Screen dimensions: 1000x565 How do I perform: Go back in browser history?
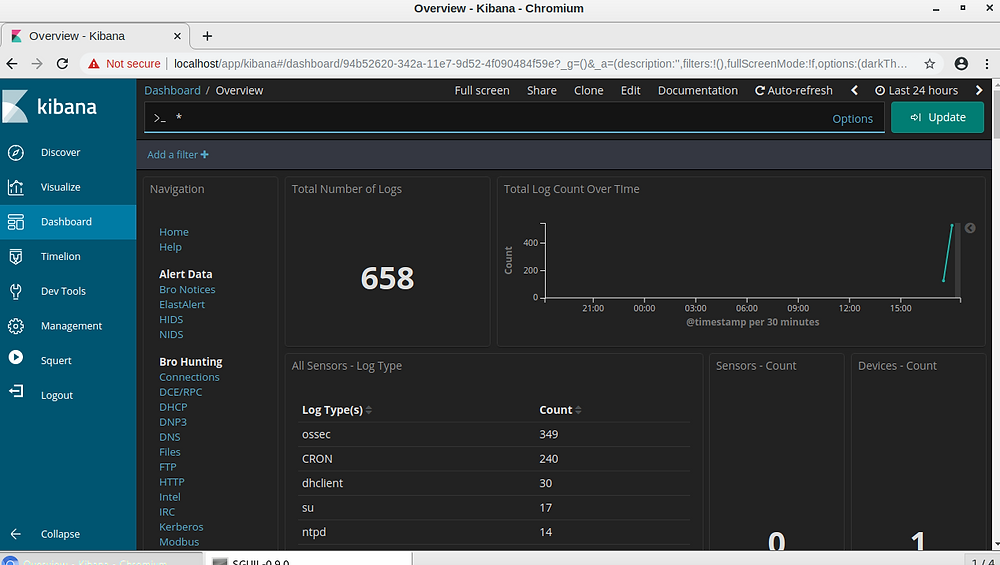coord(12,63)
